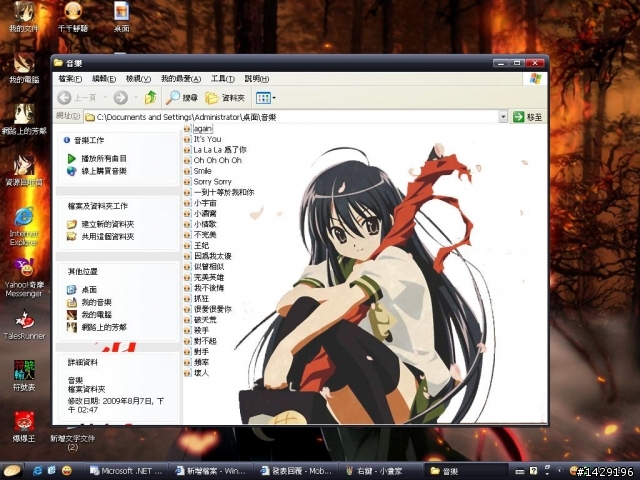This screenshot has width=640, height=480.
Task: Open the 搜尋 search pane
Action: [x=182, y=98]
